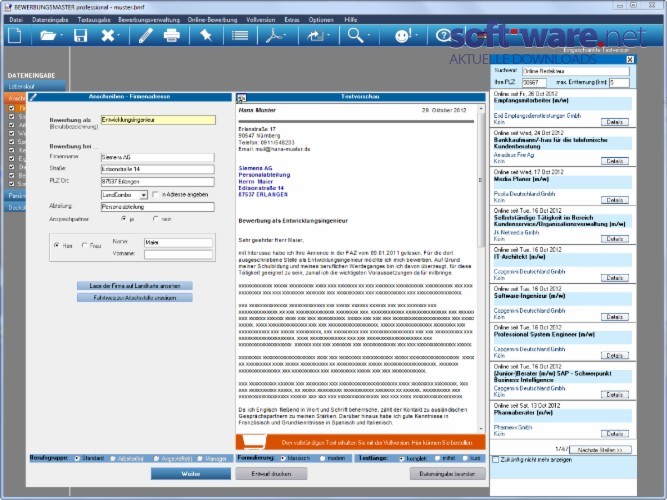Select 'Standard' Berufsgruppe option

(77, 458)
